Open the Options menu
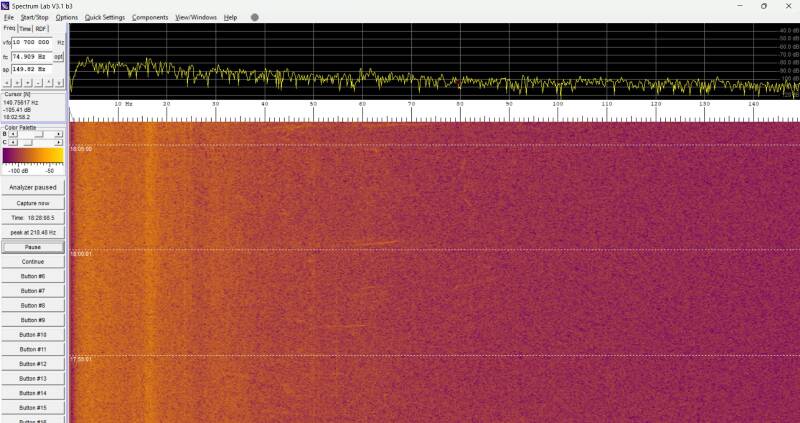This screenshot has width=800, height=423. pyautogui.click(x=67, y=17)
